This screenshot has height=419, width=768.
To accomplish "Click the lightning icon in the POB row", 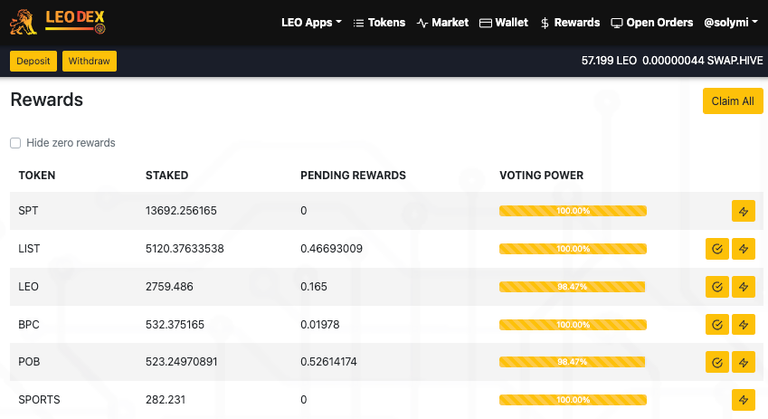I will 743,362.
